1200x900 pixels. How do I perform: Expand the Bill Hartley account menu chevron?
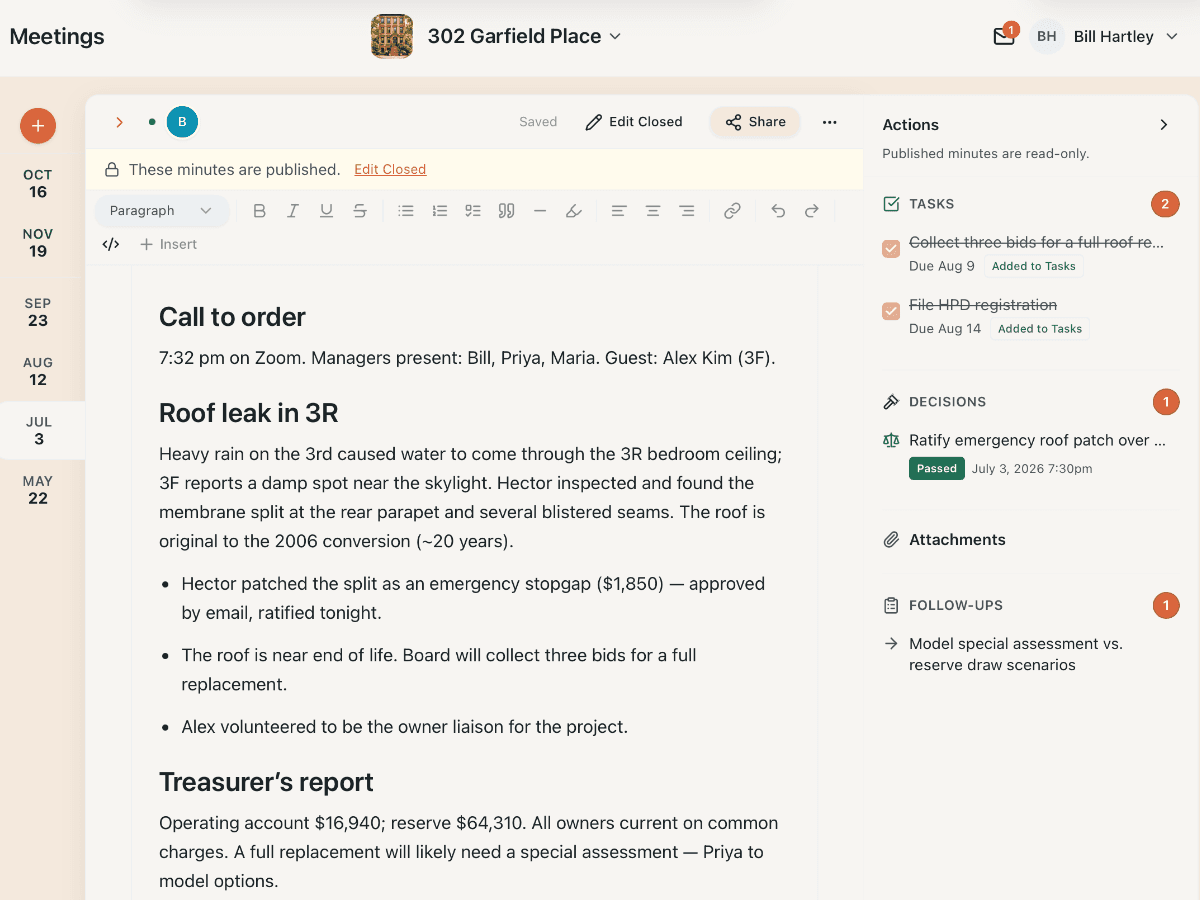pos(1173,36)
